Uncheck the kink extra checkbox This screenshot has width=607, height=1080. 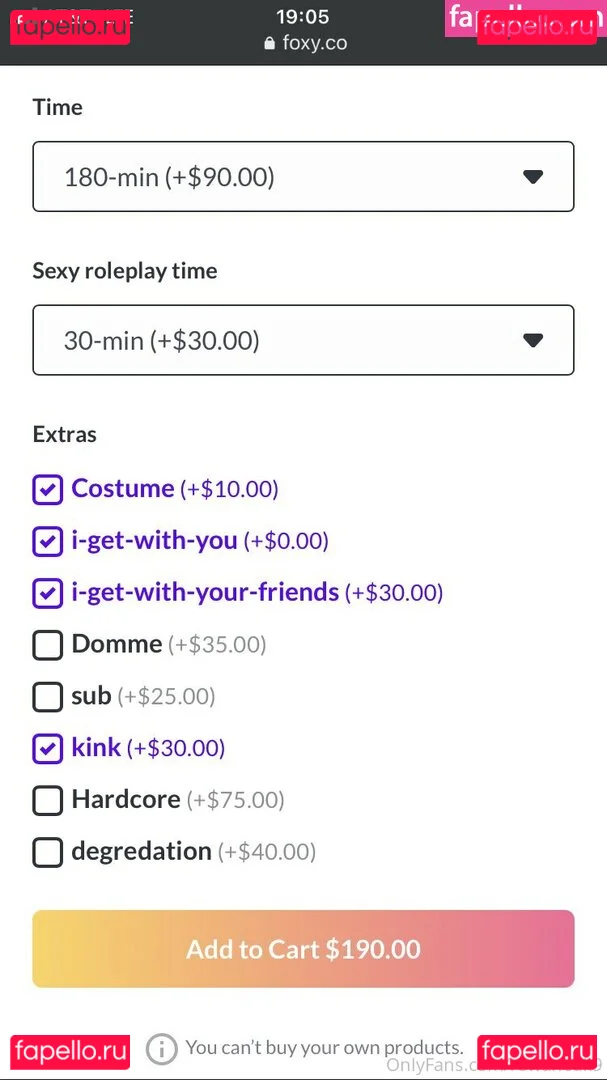pyautogui.click(x=48, y=748)
